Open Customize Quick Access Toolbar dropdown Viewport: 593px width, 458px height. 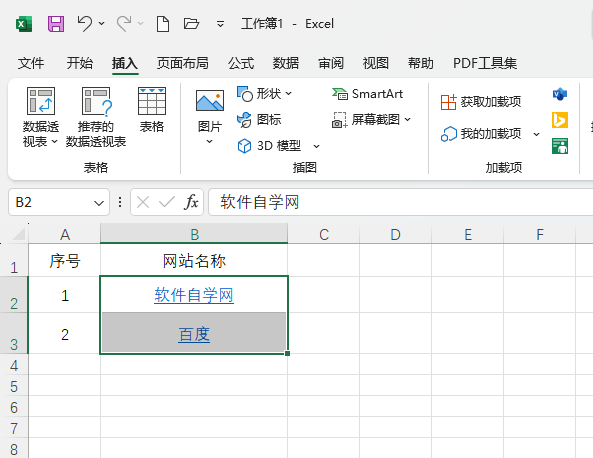[220, 24]
